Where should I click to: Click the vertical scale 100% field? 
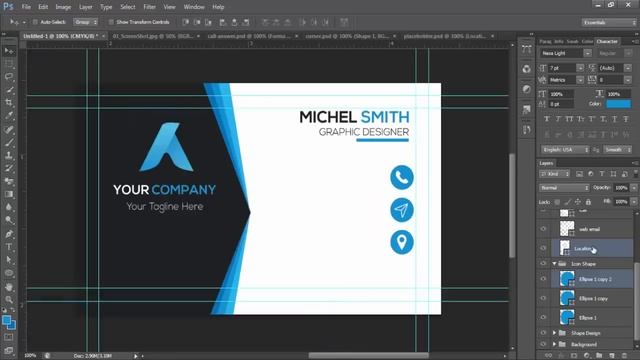pos(561,94)
